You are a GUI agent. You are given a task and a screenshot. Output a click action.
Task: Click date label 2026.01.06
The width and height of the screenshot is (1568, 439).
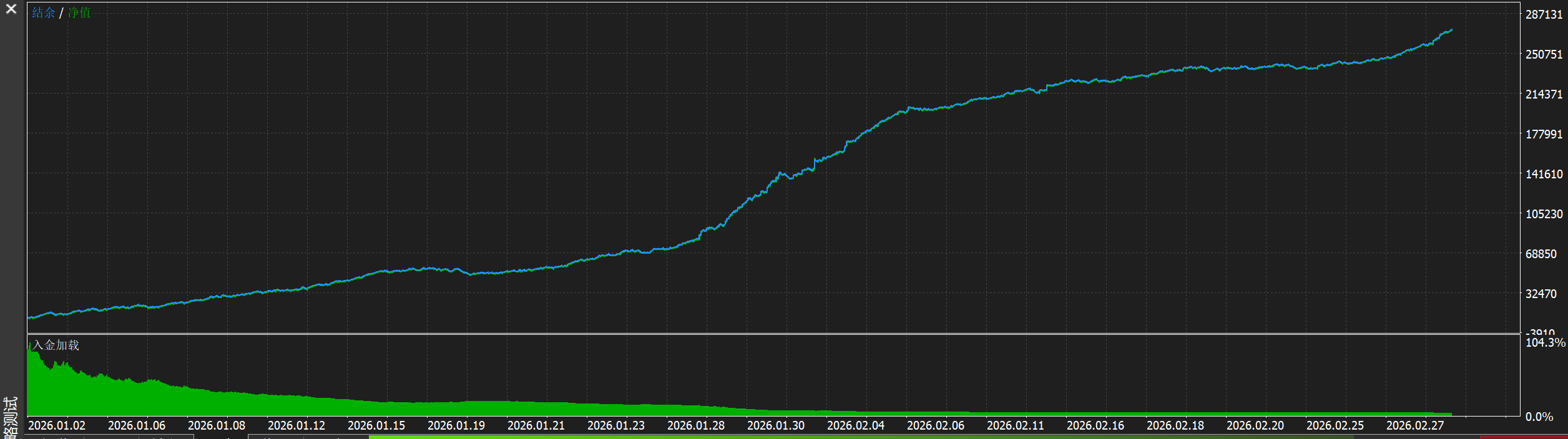(x=137, y=425)
